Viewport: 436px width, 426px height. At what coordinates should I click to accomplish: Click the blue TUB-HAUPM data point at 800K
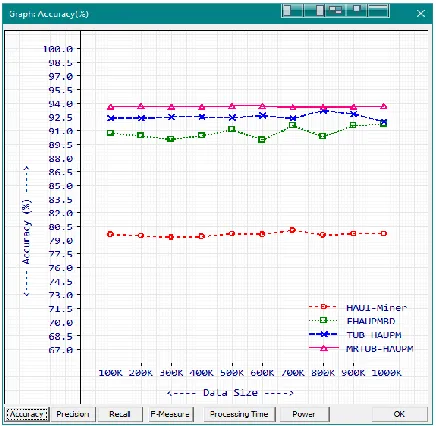click(x=323, y=111)
